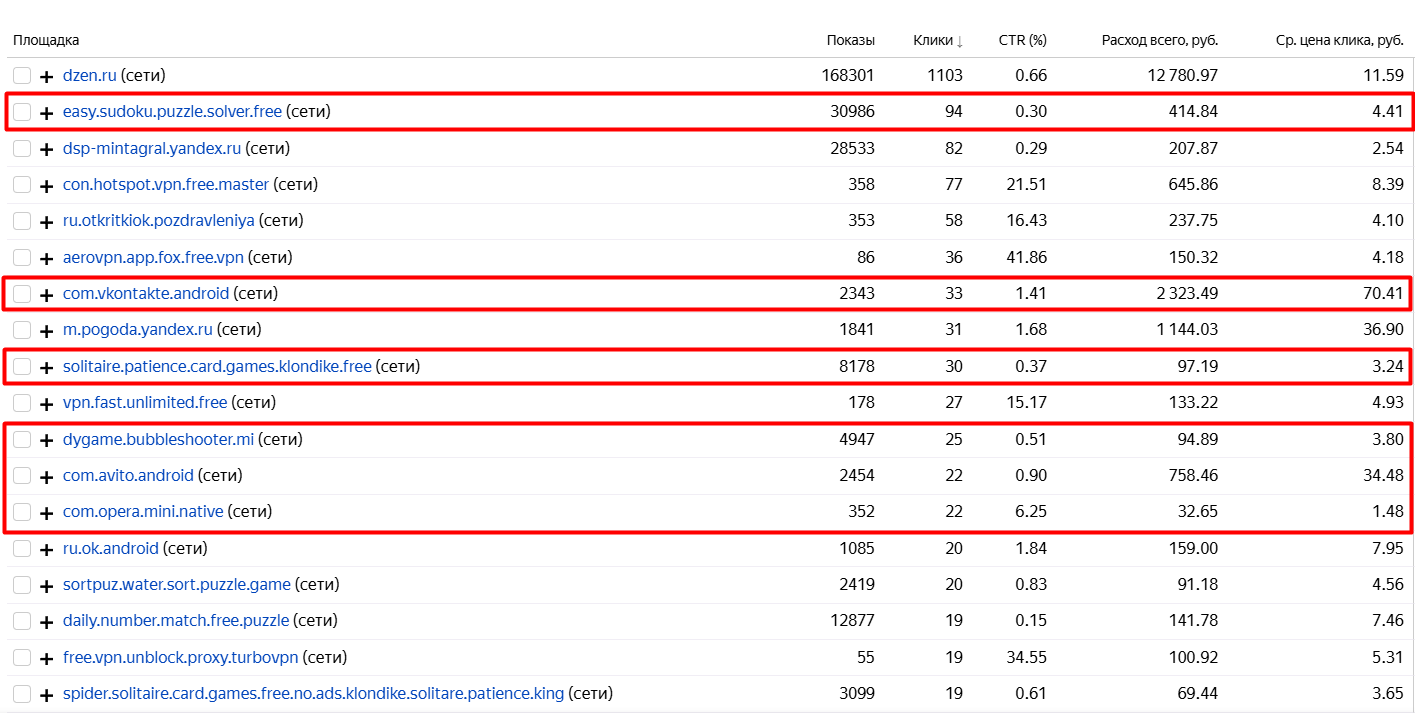Click plus icon next to dsp-mintagral.yandex.ru
This screenshot has width=1415, height=713.
(x=46, y=149)
